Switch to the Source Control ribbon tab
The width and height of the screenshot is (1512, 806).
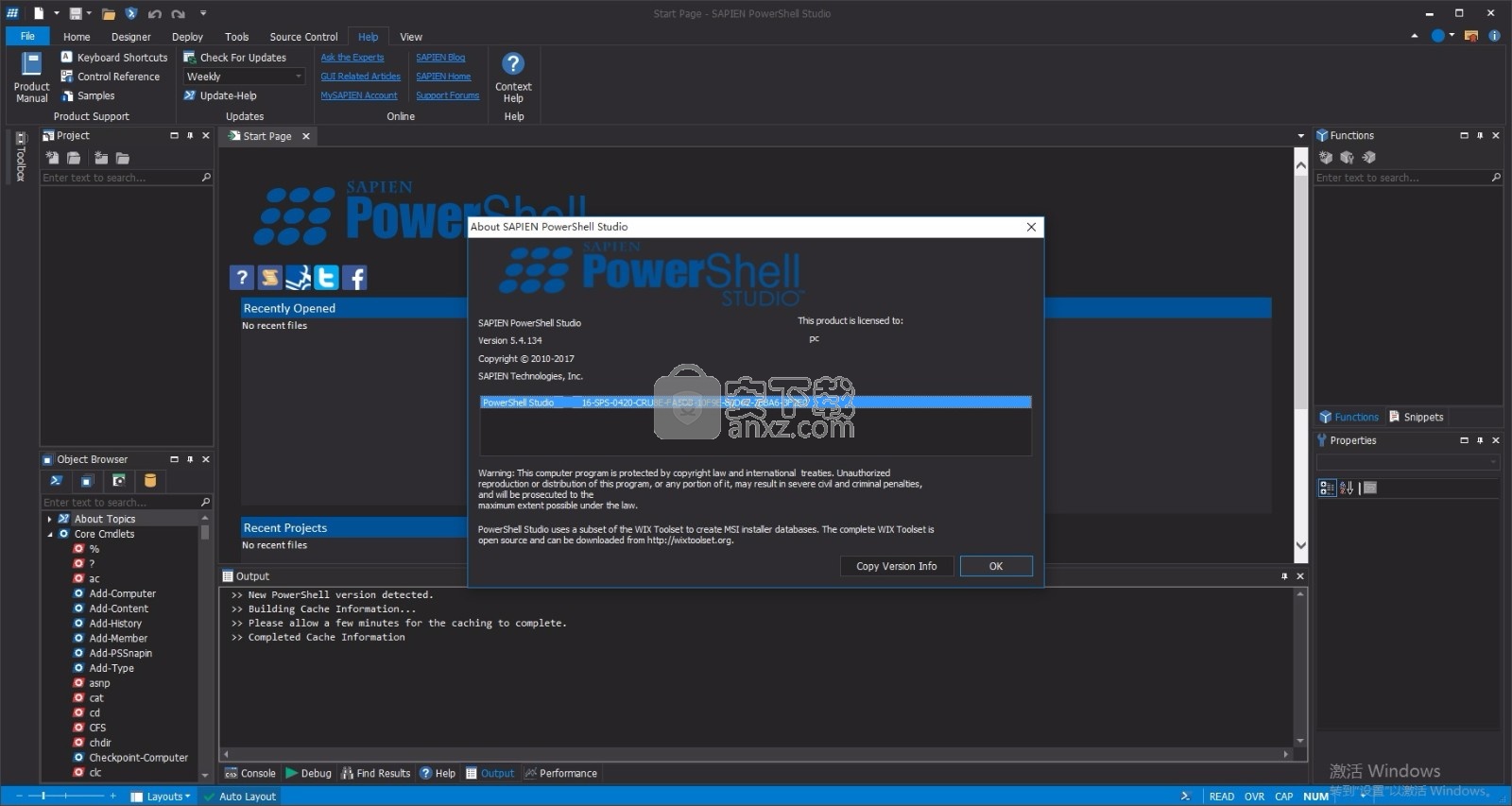[x=303, y=37]
